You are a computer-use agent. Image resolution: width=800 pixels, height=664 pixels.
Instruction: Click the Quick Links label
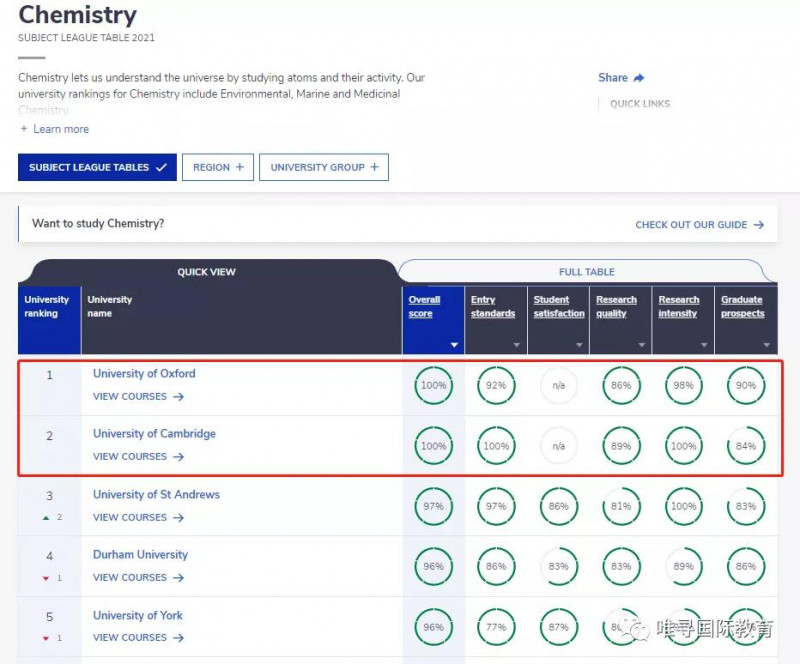pyautogui.click(x=640, y=104)
